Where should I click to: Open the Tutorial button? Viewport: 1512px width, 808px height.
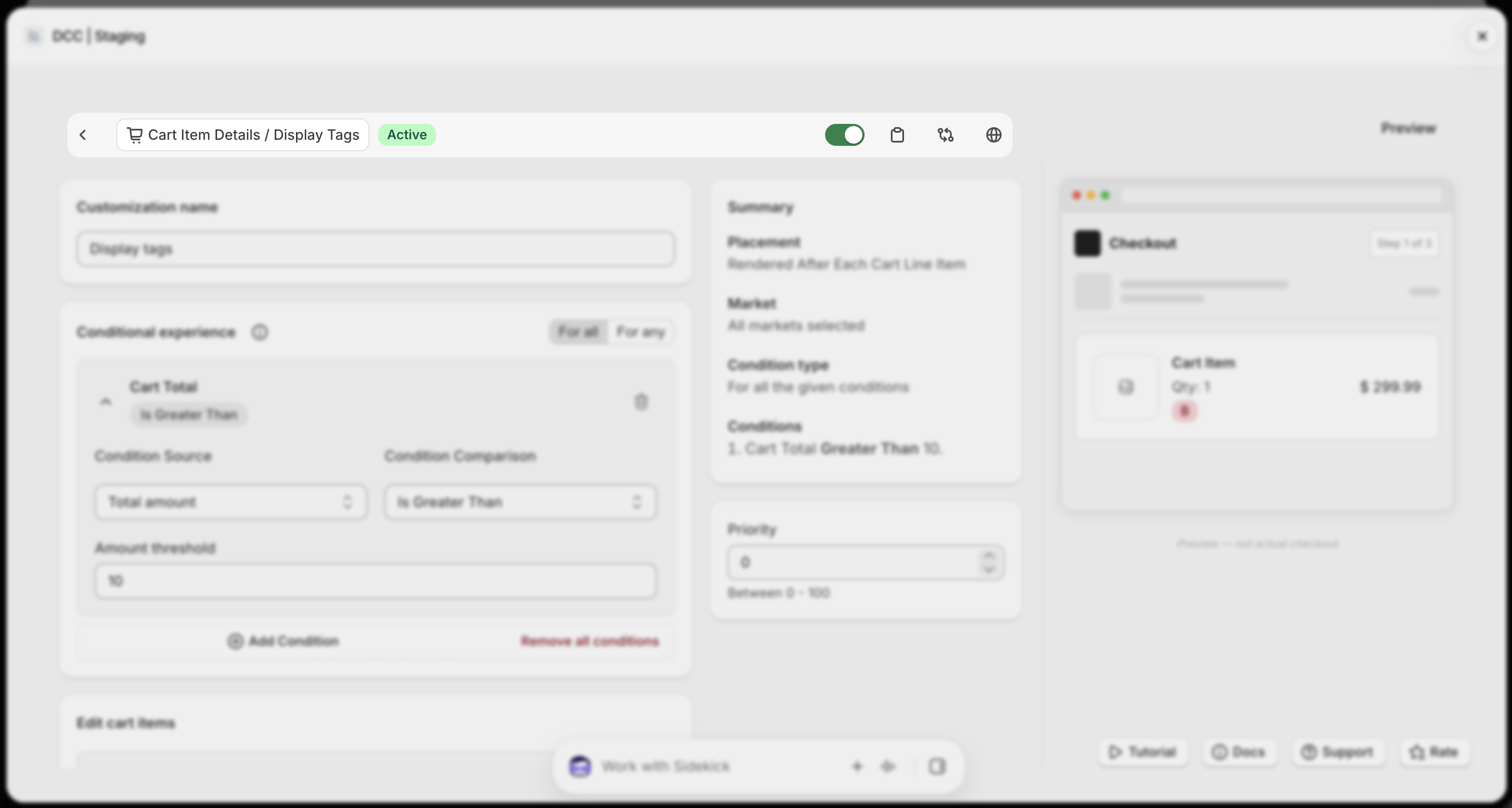tap(1142, 752)
